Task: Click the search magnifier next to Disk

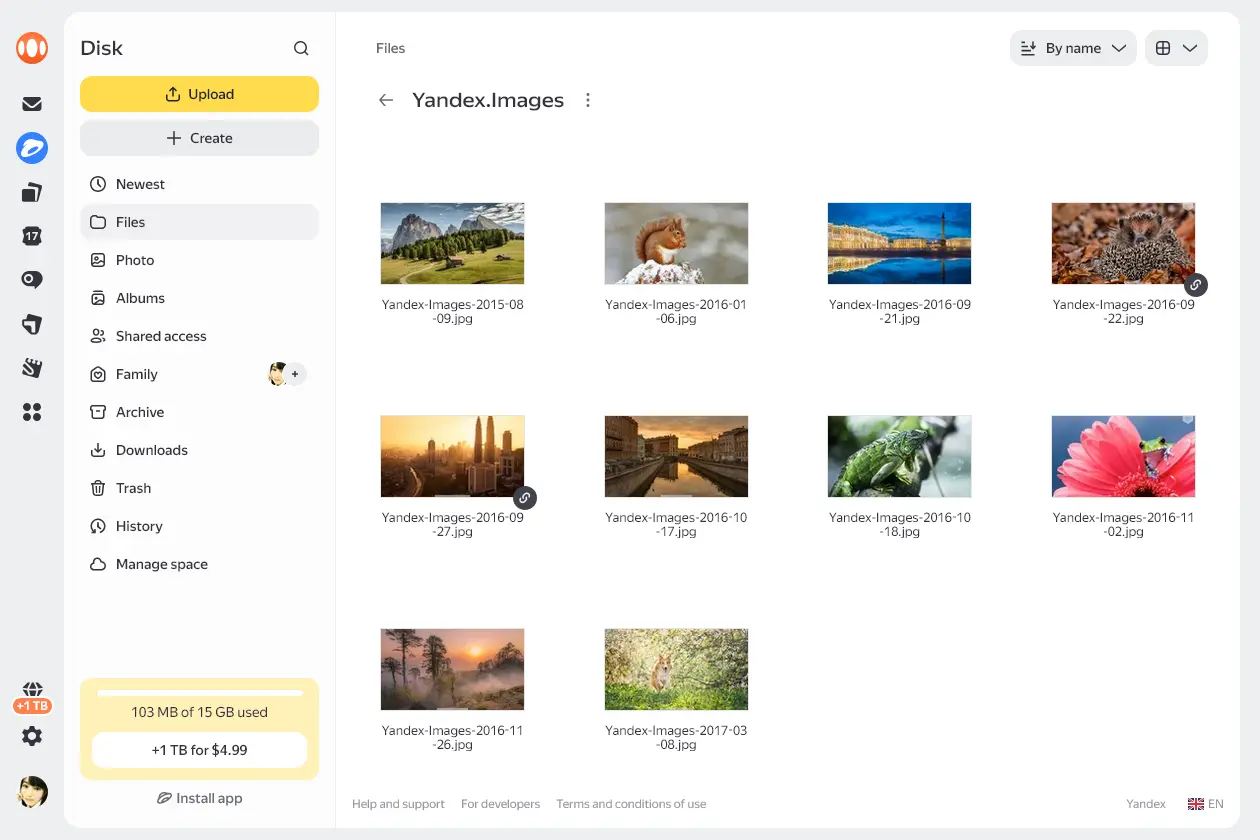Action: 301,48
